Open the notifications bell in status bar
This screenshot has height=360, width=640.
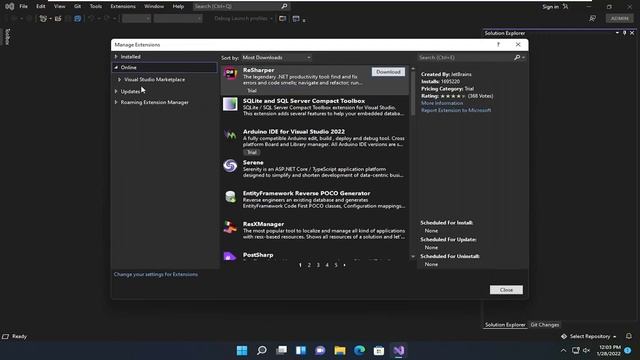(x=629, y=336)
